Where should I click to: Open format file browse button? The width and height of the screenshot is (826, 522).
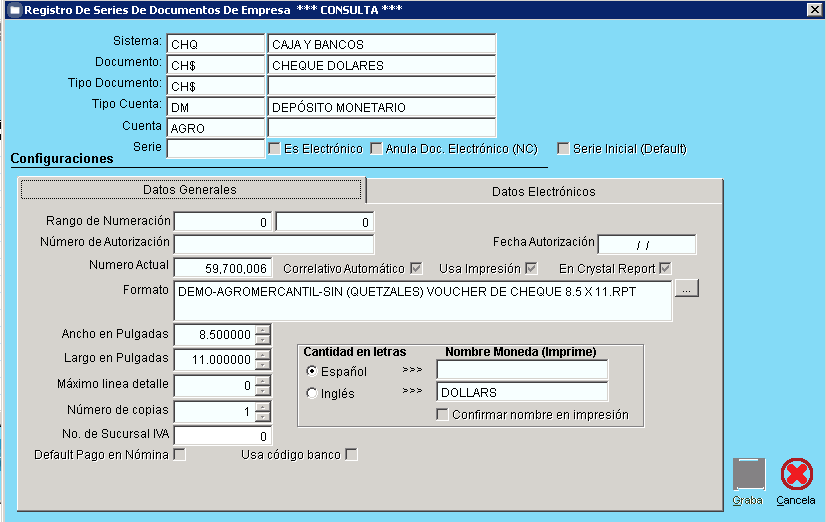pyautogui.click(x=687, y=289)
